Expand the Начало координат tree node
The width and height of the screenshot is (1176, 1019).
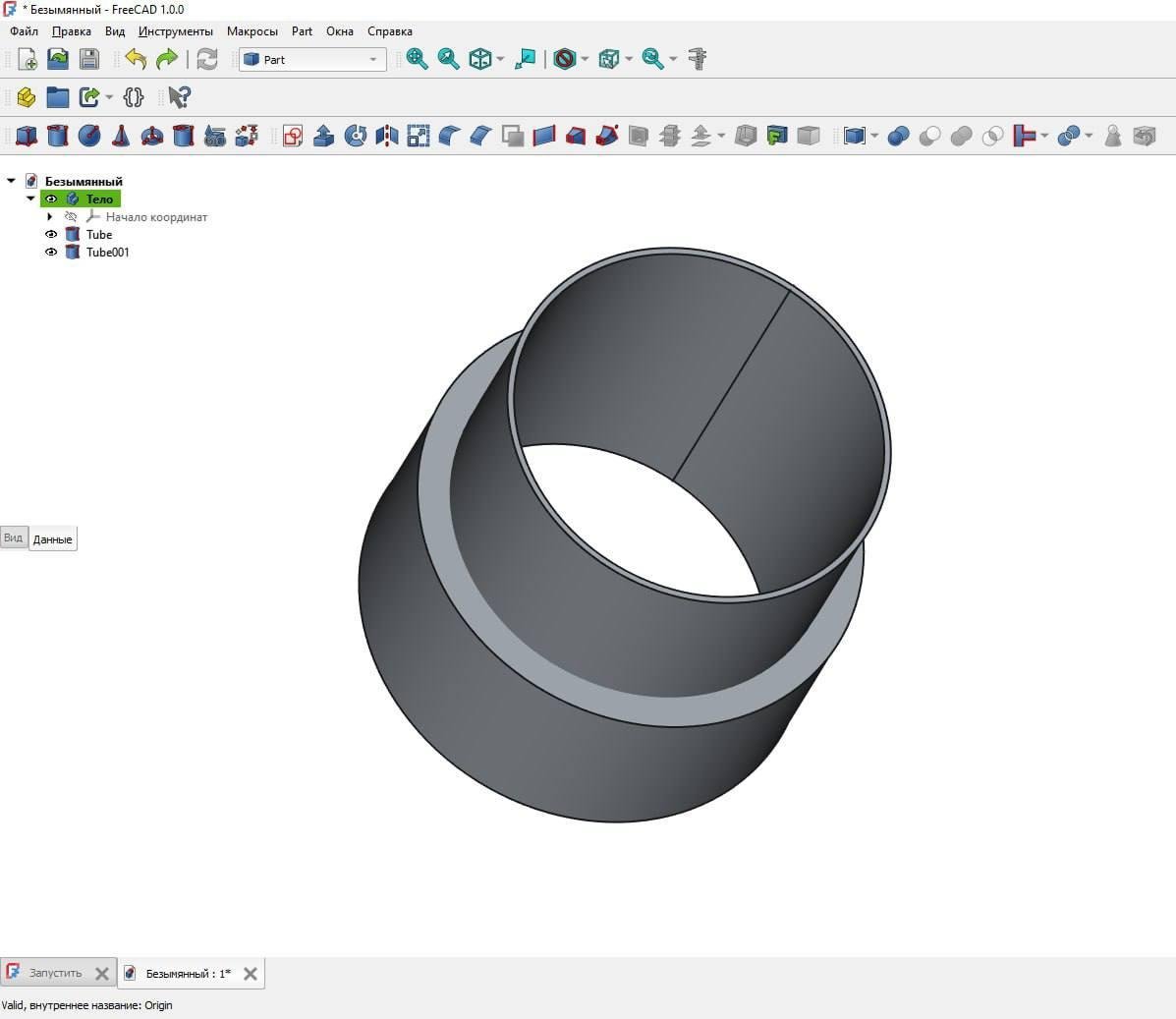(50, 217)
